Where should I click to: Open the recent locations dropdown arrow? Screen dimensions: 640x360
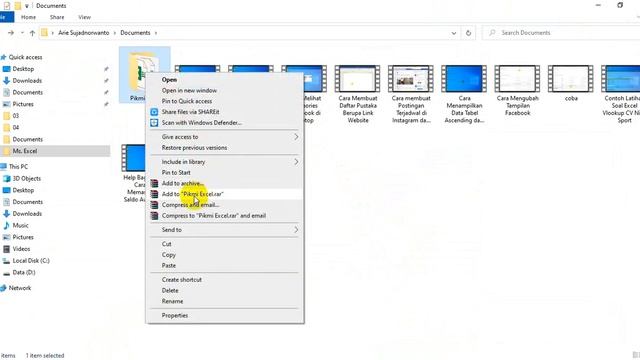pos(22,33)
